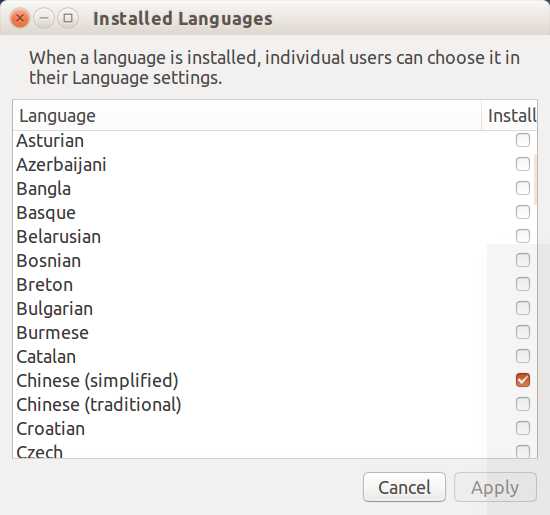Close the Installed Languages window
The height and width of the screenshot is (515, 550).
pos(20,18)
